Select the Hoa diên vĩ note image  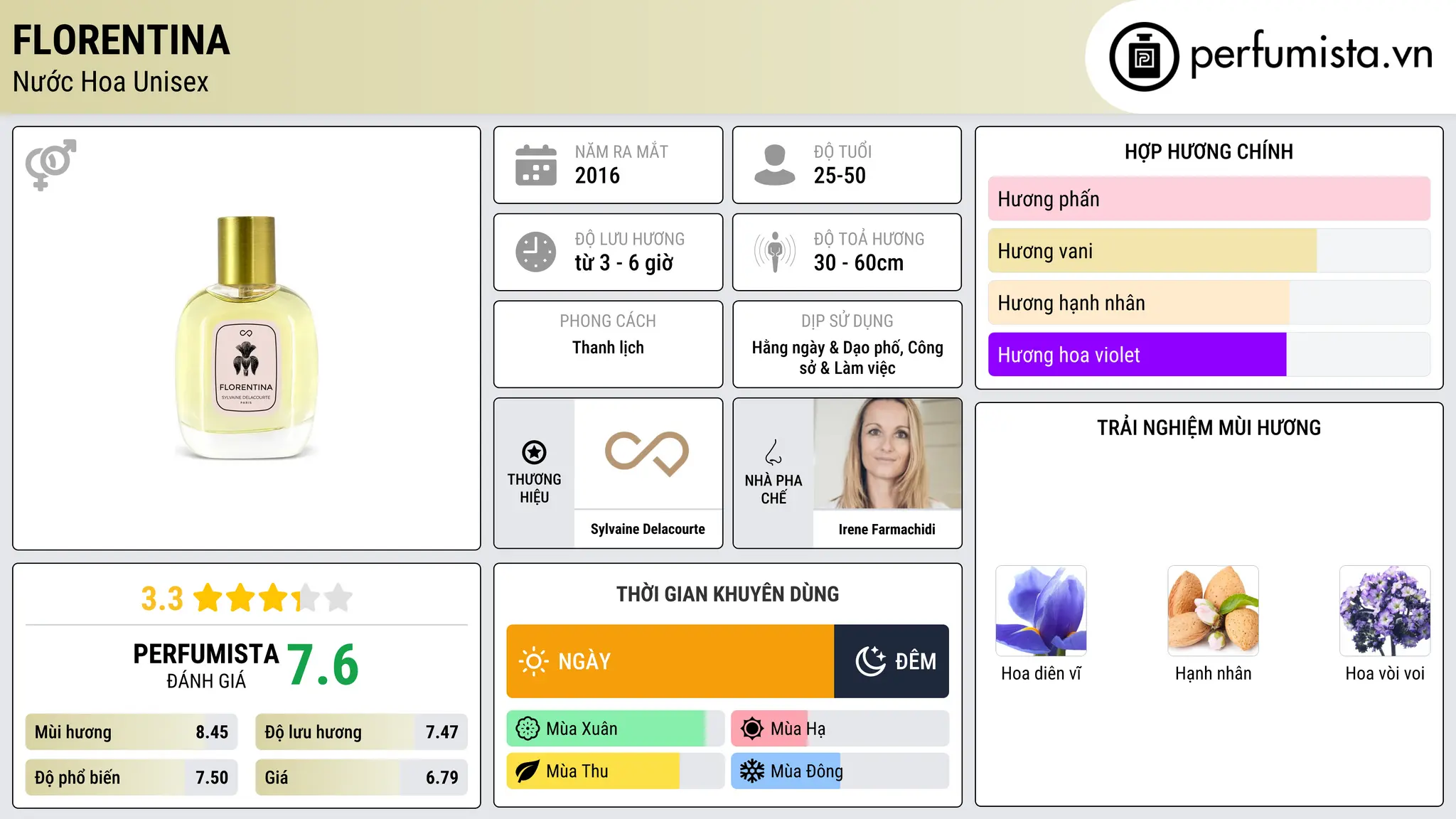point(1041,611)
